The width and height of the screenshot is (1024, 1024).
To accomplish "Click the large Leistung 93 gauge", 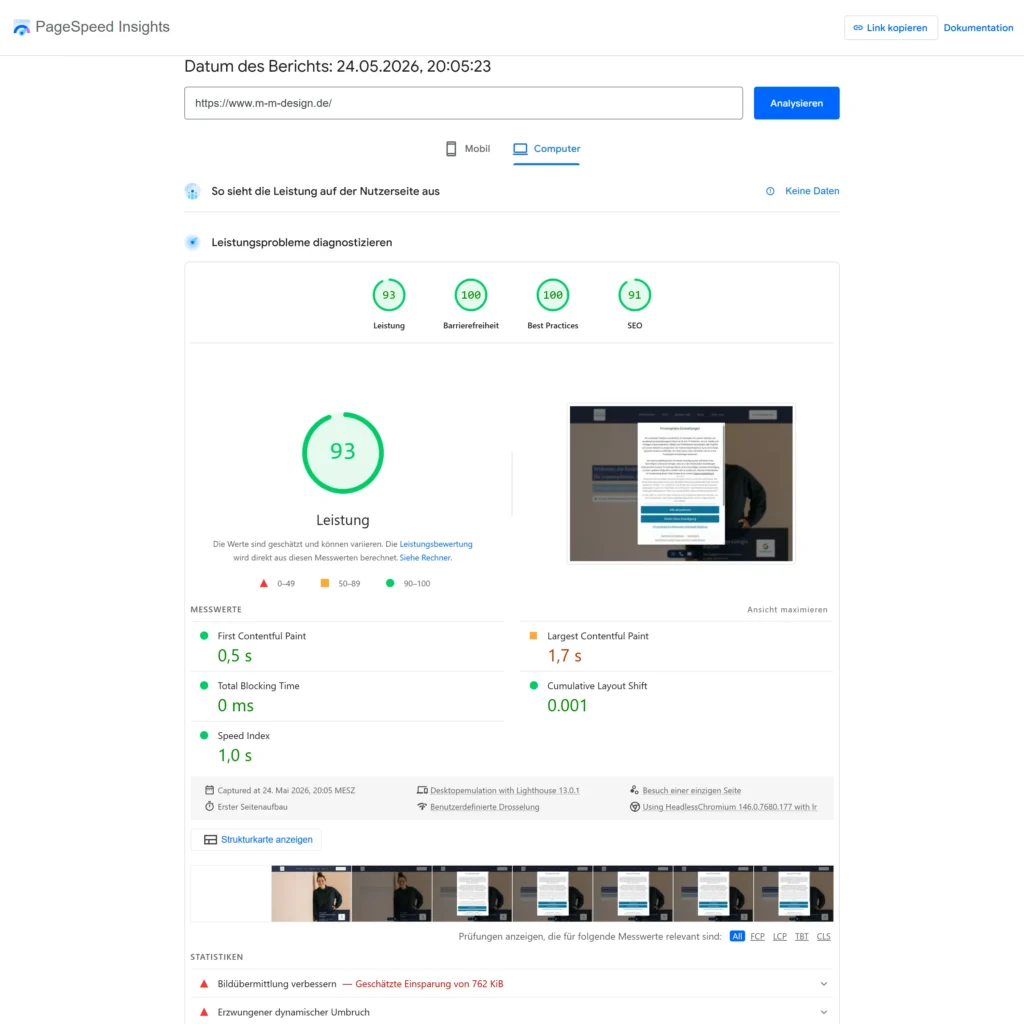I will pos(342,452).
